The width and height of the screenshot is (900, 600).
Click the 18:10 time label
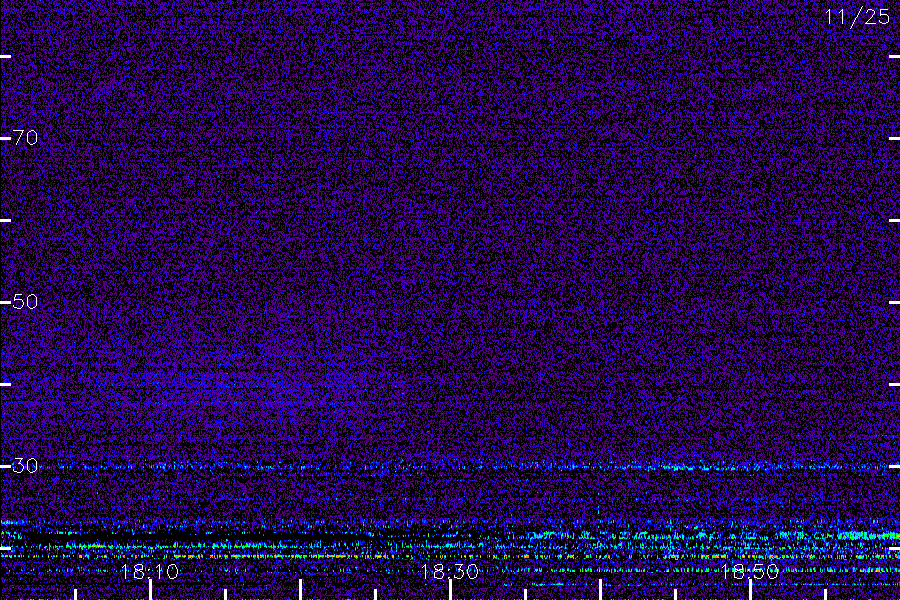click(150, 572)
